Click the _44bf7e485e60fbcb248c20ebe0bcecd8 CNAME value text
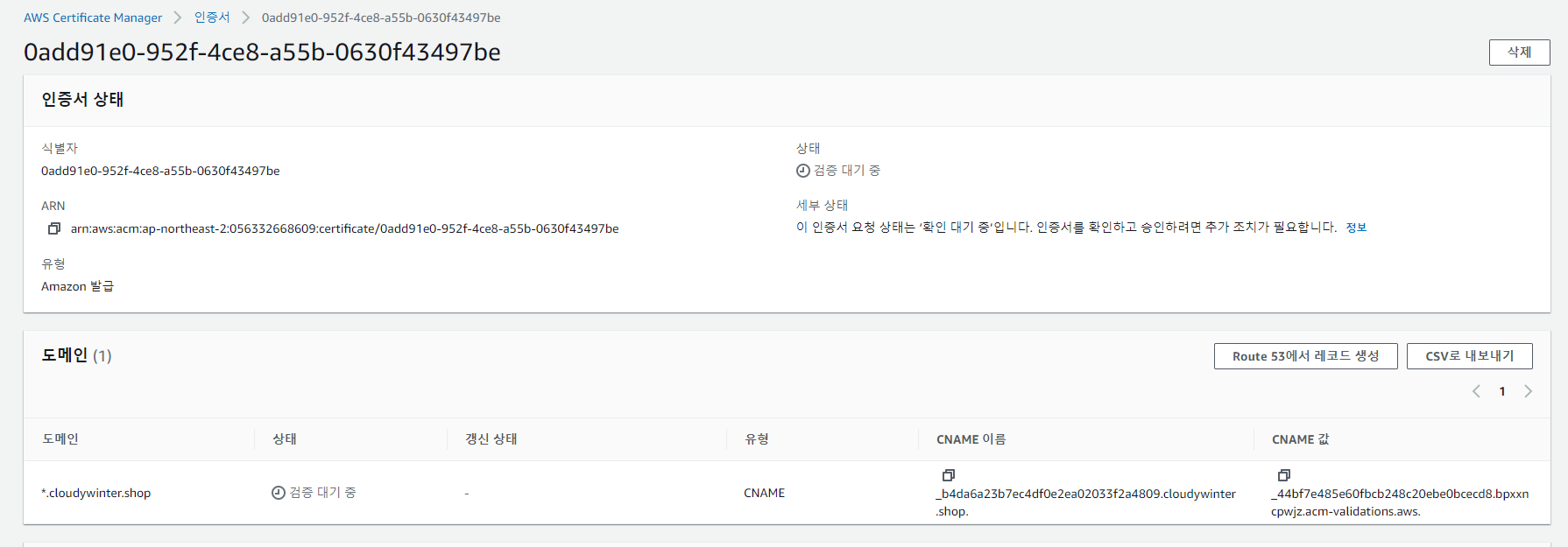1568x547 pixels. click(x=1400, y=502)
